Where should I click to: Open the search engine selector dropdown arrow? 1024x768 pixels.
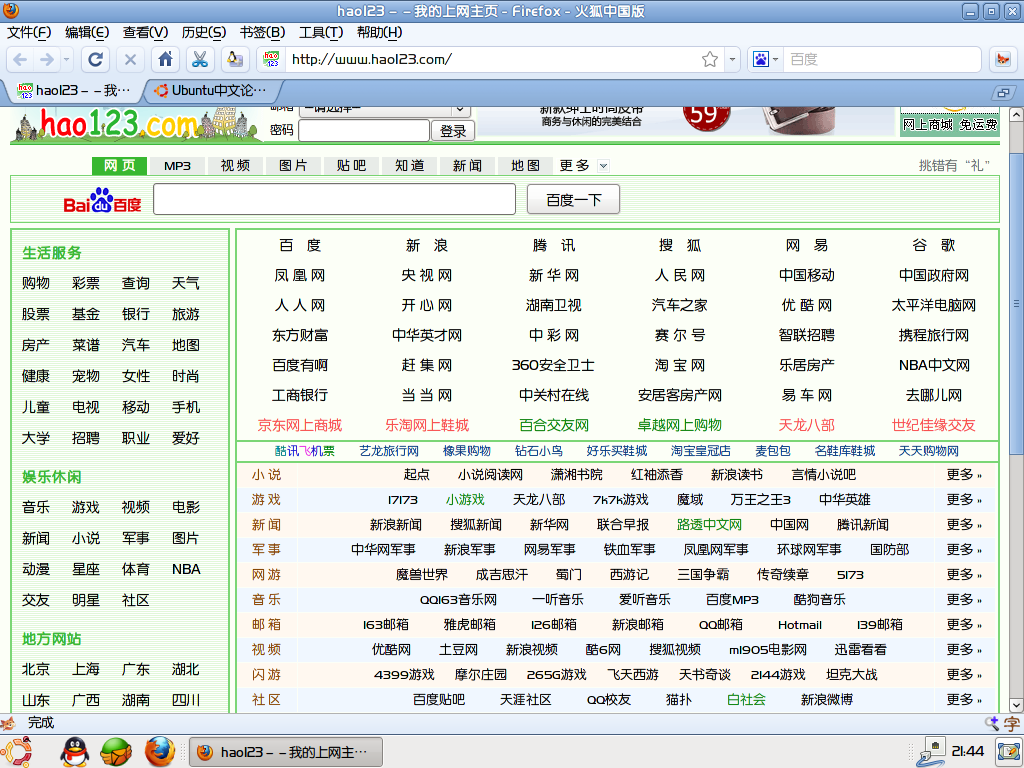click(x=775, y=59)
